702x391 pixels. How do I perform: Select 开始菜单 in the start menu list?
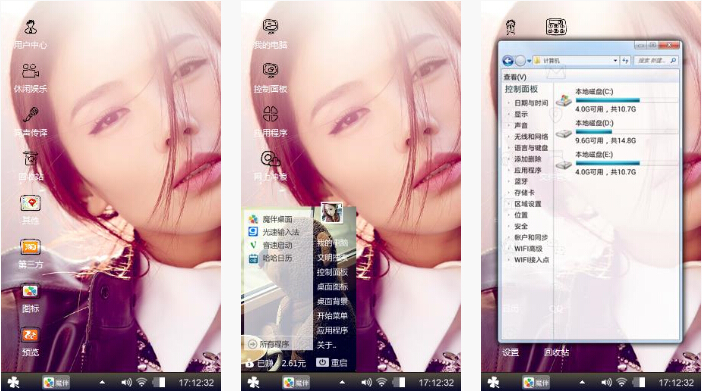pos(332,316)
